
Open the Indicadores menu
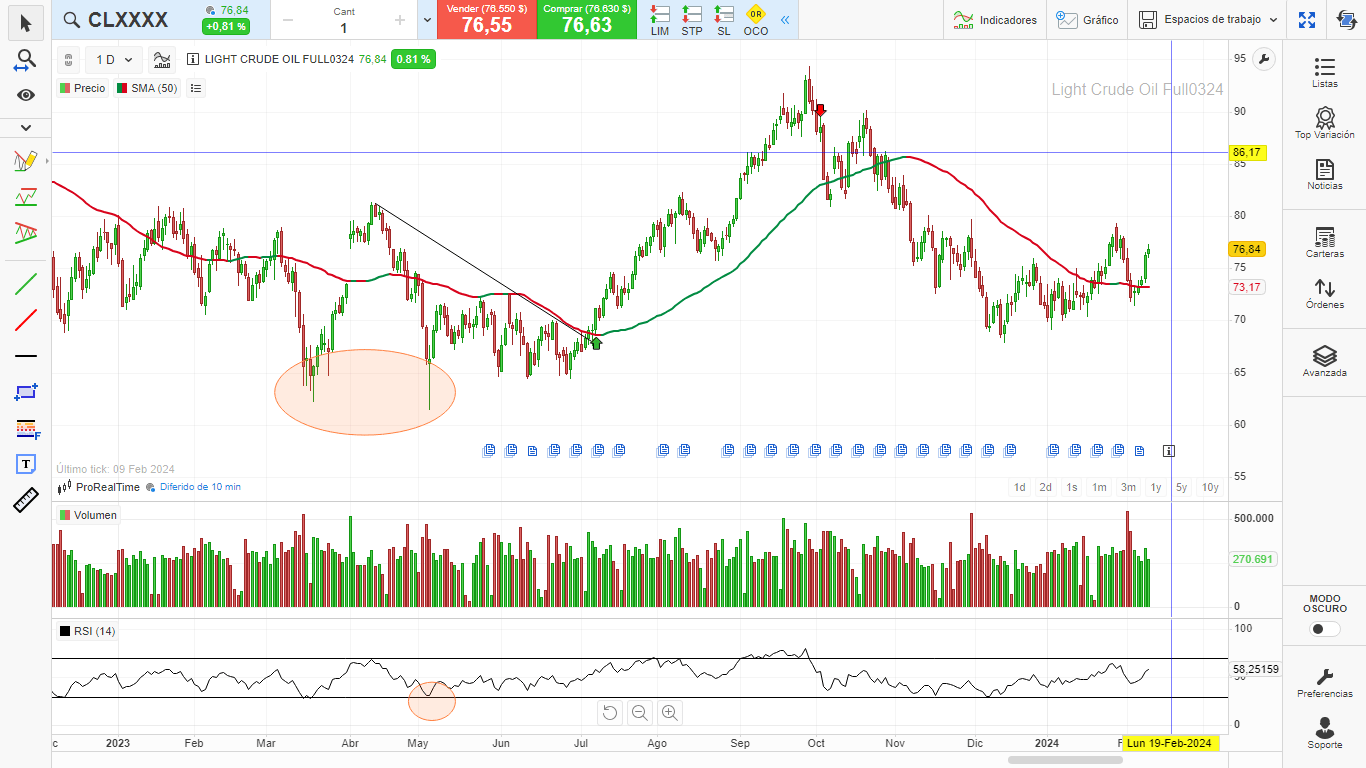[x=994, y=20]
